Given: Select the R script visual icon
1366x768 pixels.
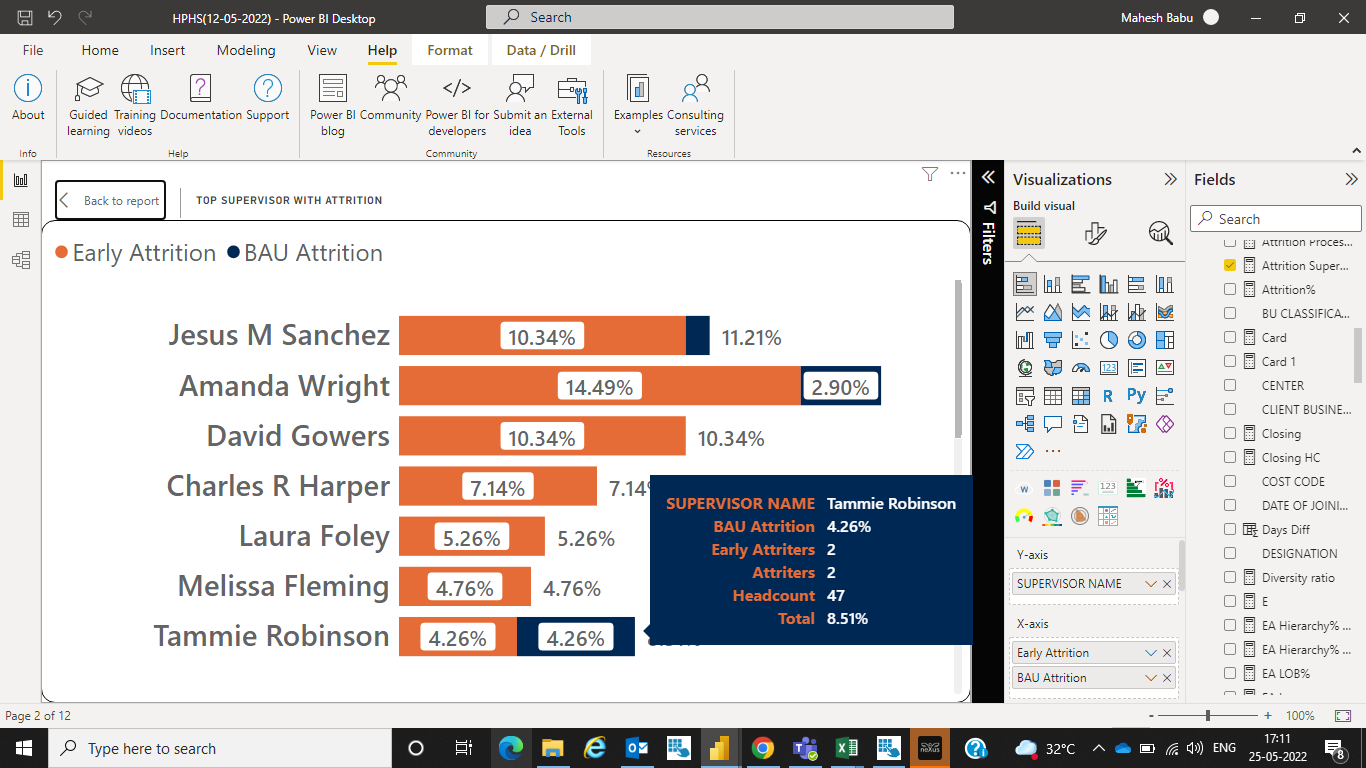Looking at the screenshot, I should (x=1108, y=396).
